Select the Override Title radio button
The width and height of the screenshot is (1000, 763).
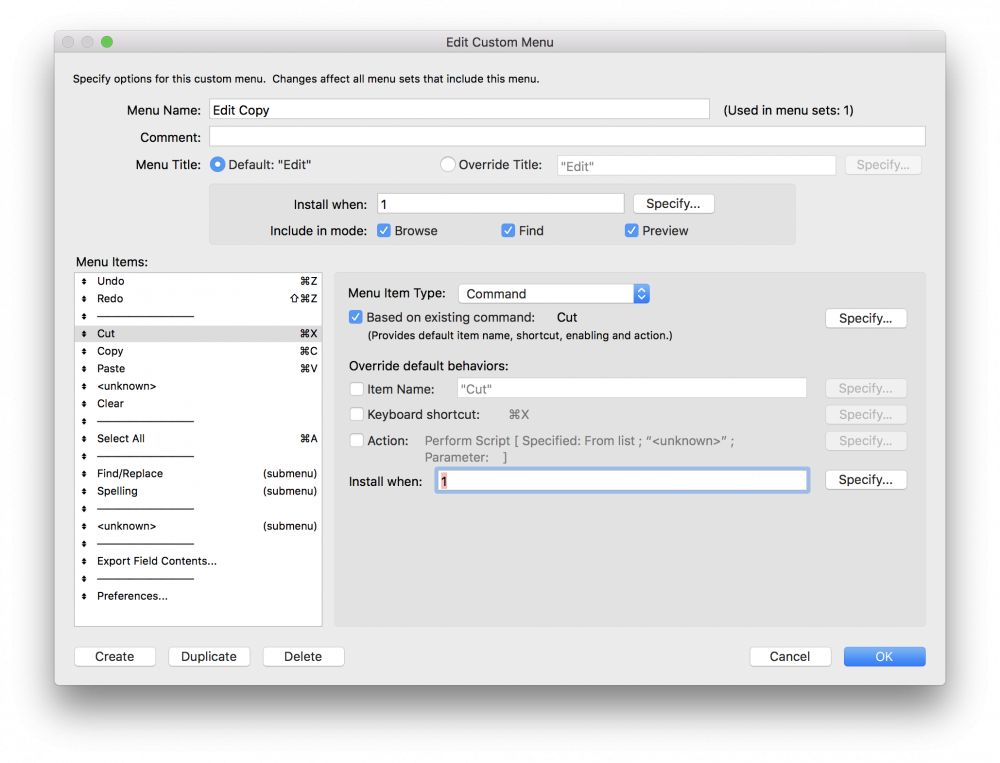[448, 165]
